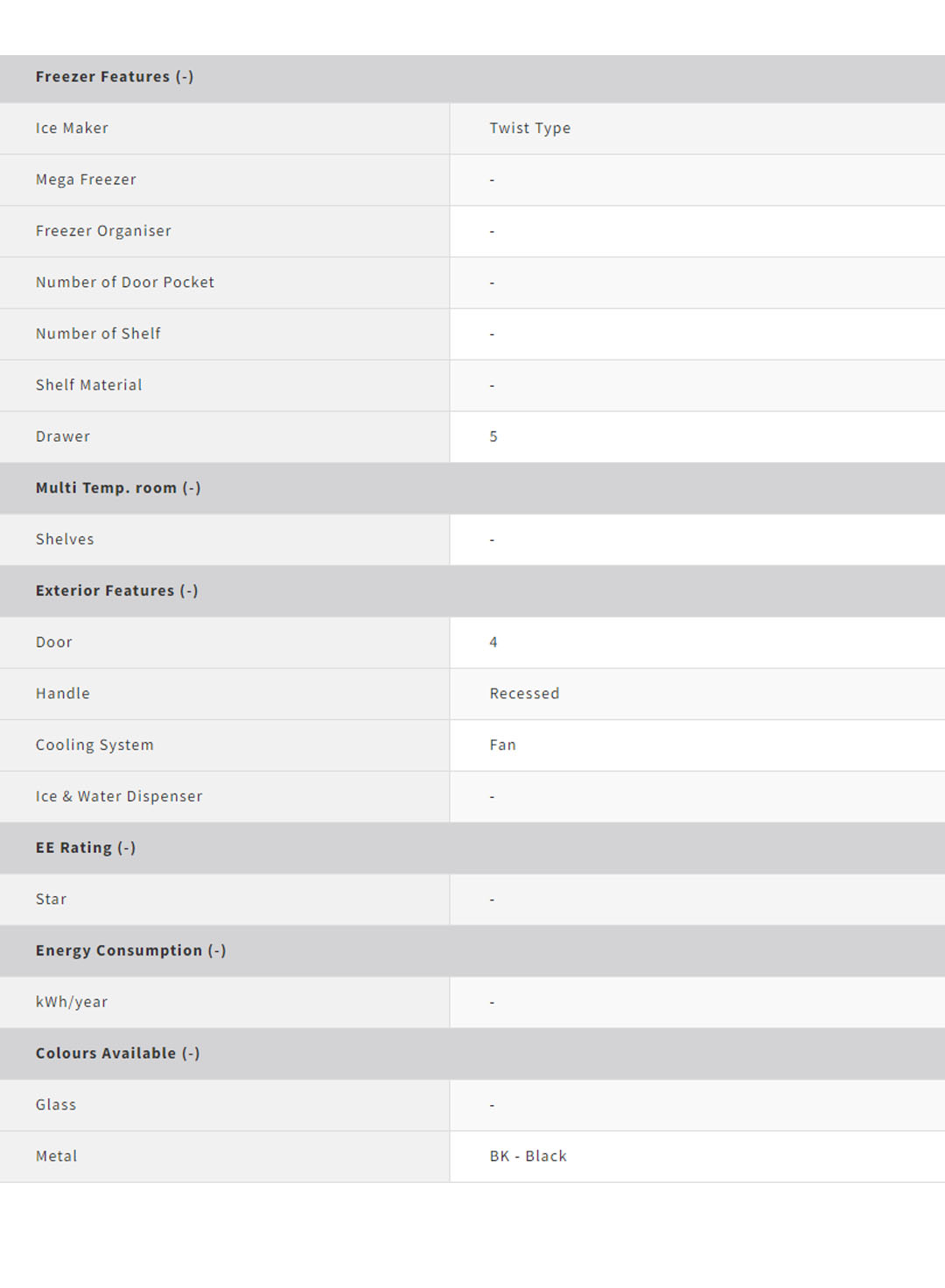Collapse the Freezer Features section
945x1288 pixels.
pyautogui.click(x=184, y=77)
